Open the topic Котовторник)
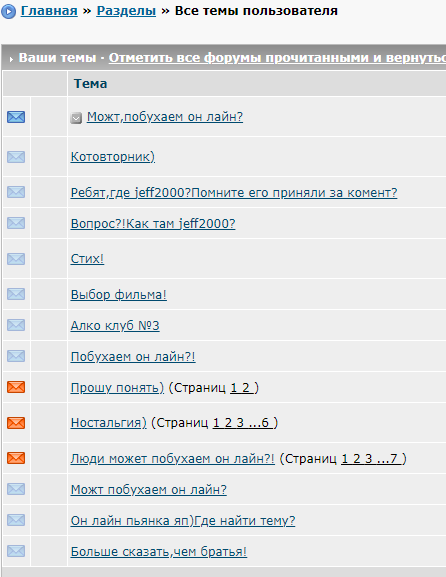 click(x=113, y=157)
